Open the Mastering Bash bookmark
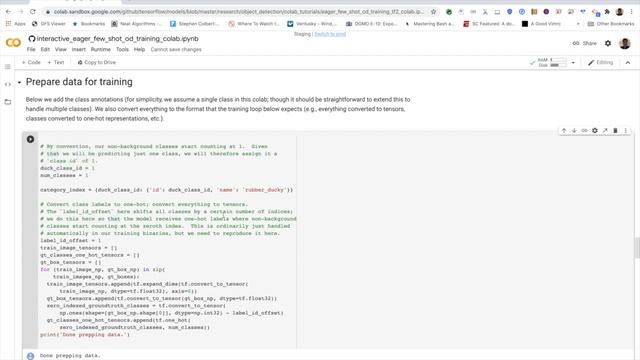The height and width of the screenshot is (360, 640). click(x=429, y=24)
